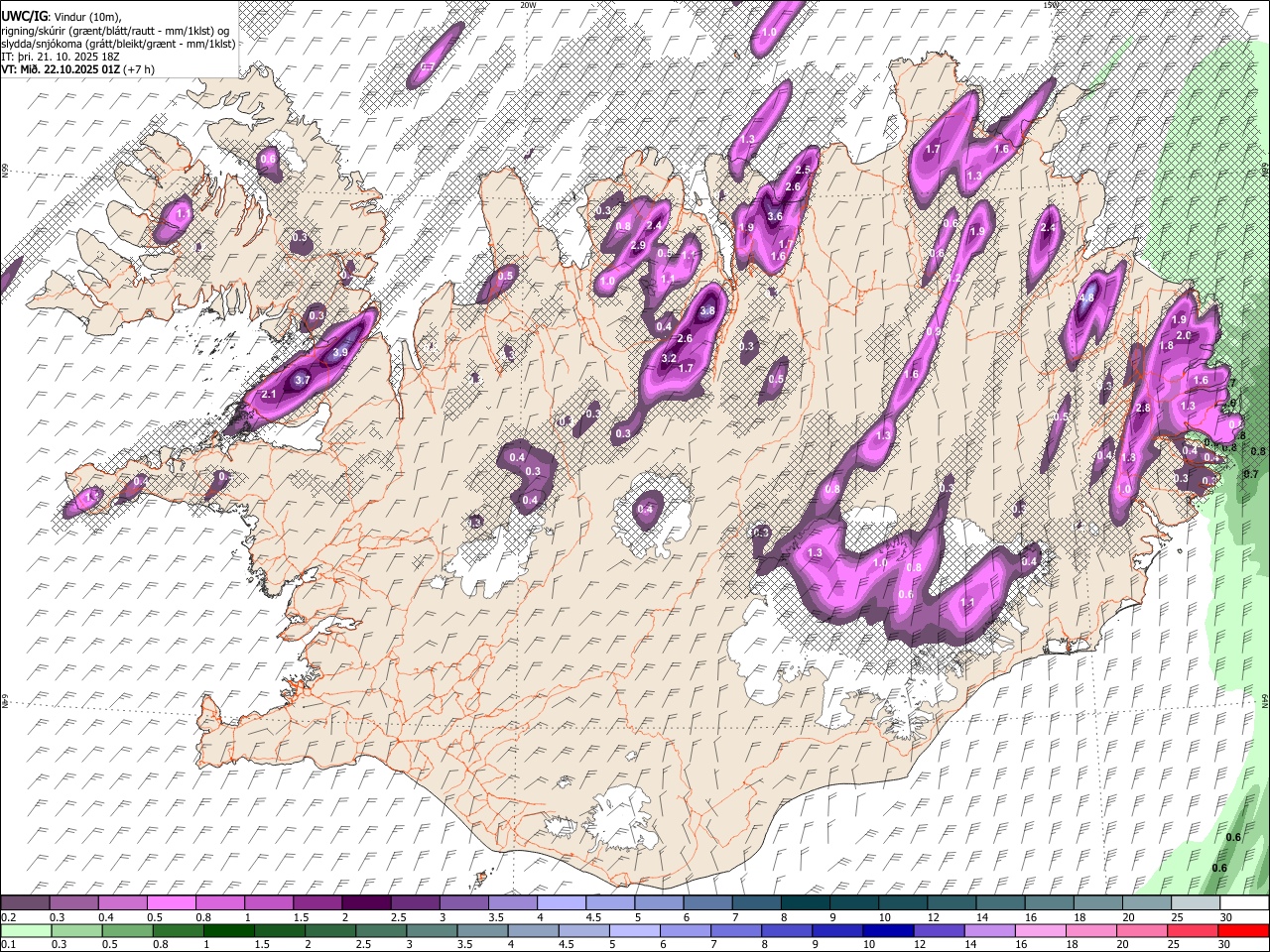This screenshot has height=952, width=1270.
Task: Click the 2.5 precipitation value in the north
Action: [x=803, y=170]
